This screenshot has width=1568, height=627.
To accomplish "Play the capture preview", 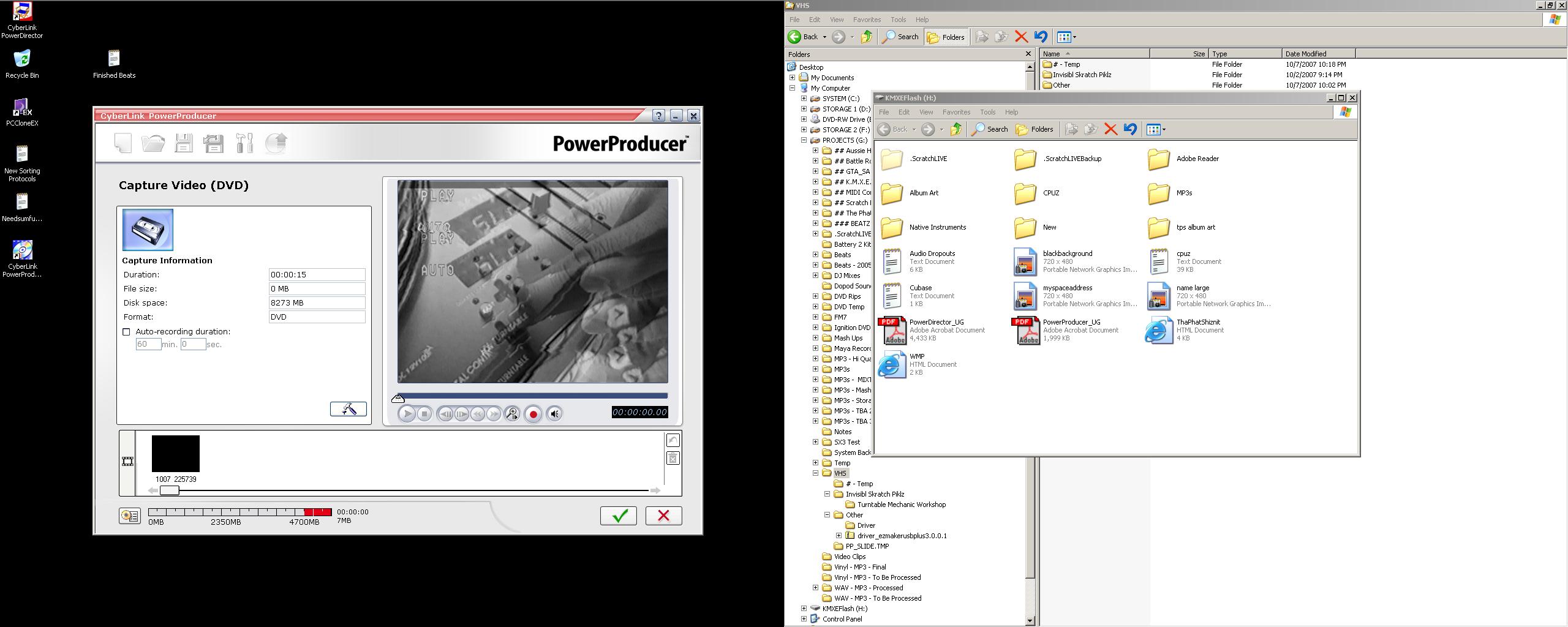I will [x=407, y=414].
